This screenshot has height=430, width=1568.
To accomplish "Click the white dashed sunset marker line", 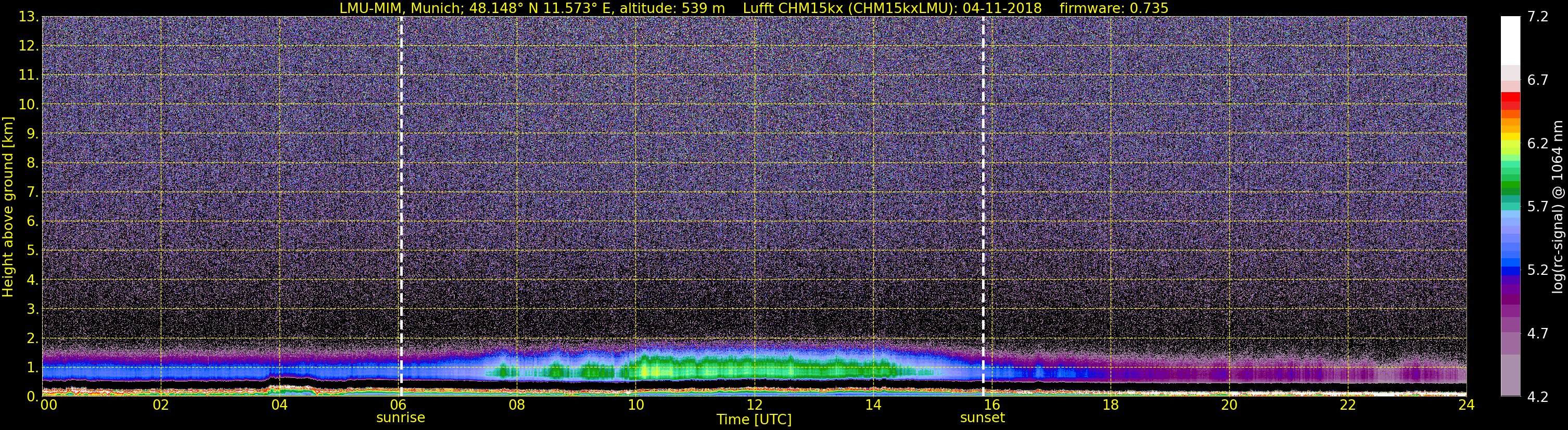I will click(x=983, y=207).
